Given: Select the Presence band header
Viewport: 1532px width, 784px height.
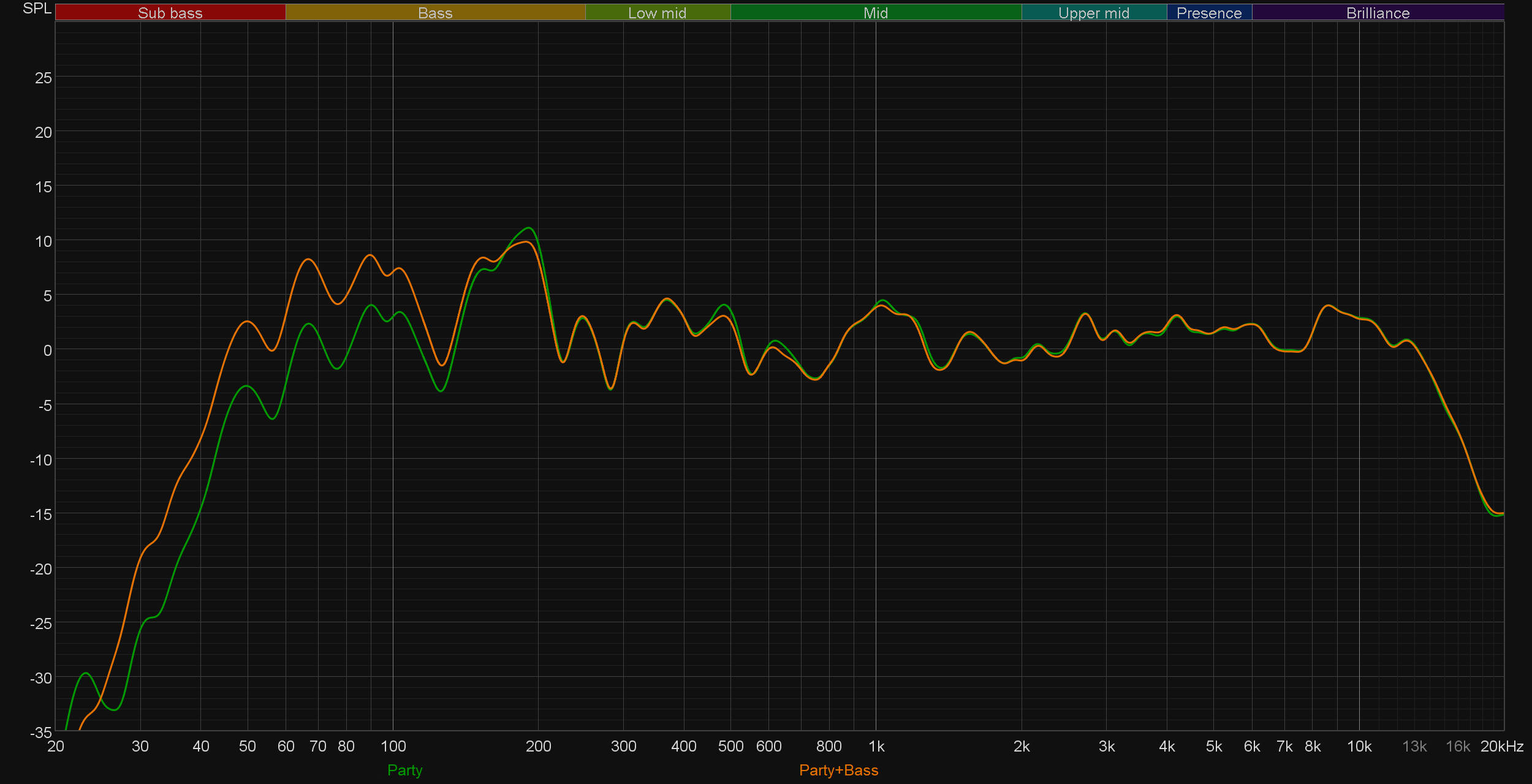Looking at the screenshot, I should click(1208, 13).
